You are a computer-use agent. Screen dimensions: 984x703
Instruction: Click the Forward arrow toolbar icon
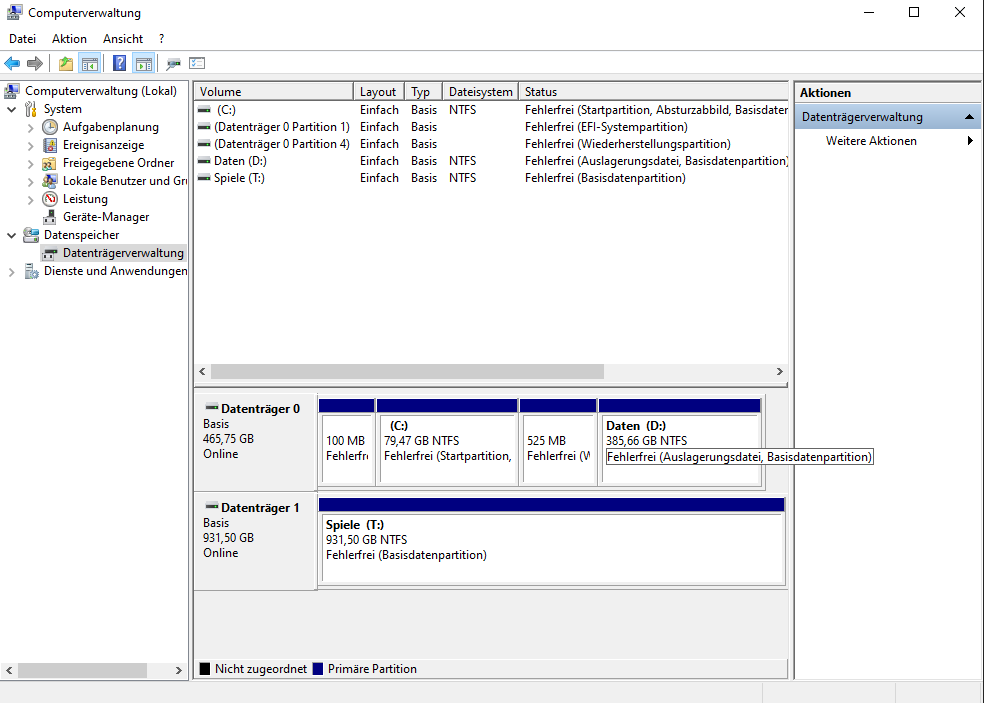click(35, 63)
